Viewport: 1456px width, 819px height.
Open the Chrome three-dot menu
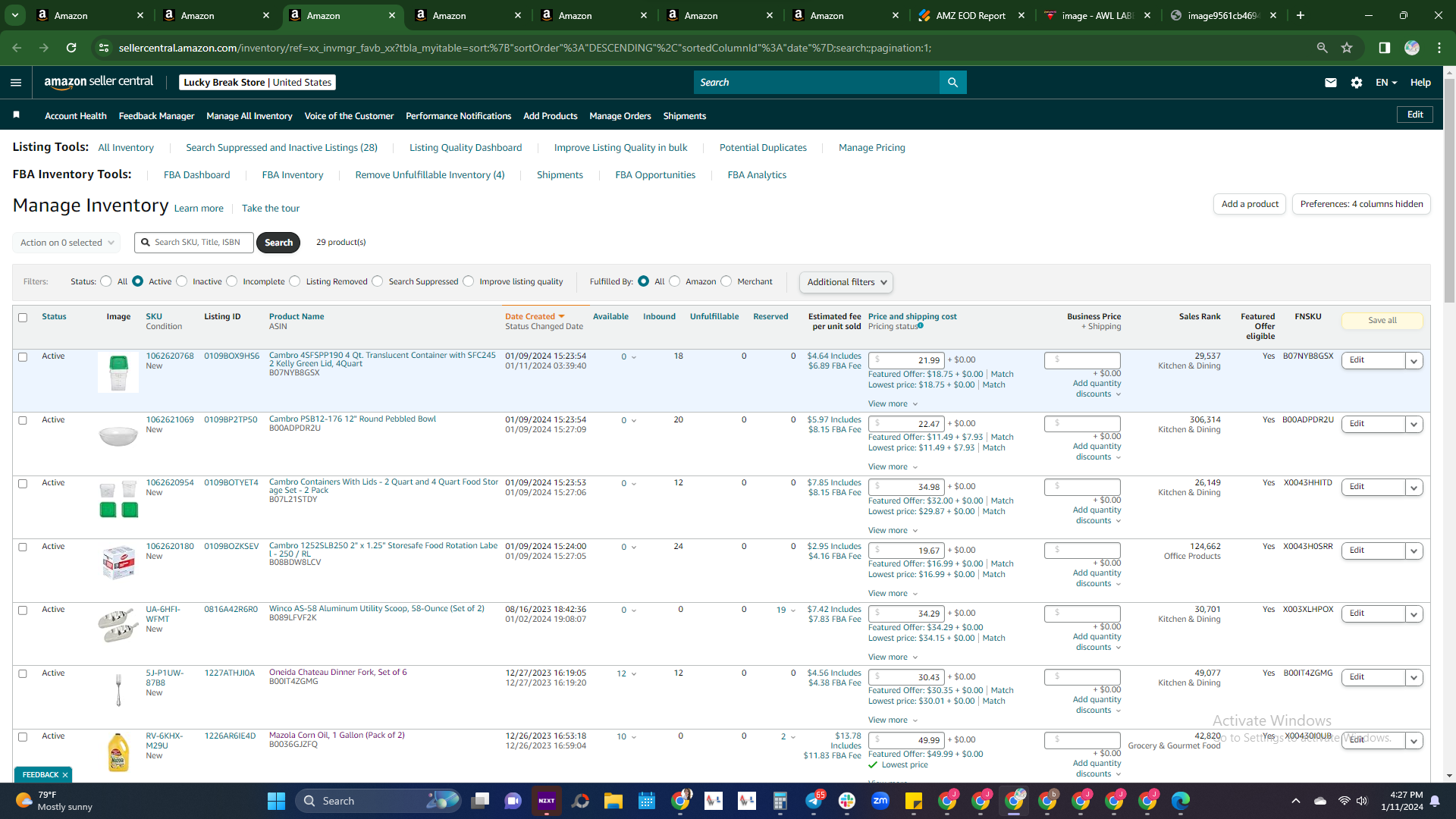coord(1439,48)
